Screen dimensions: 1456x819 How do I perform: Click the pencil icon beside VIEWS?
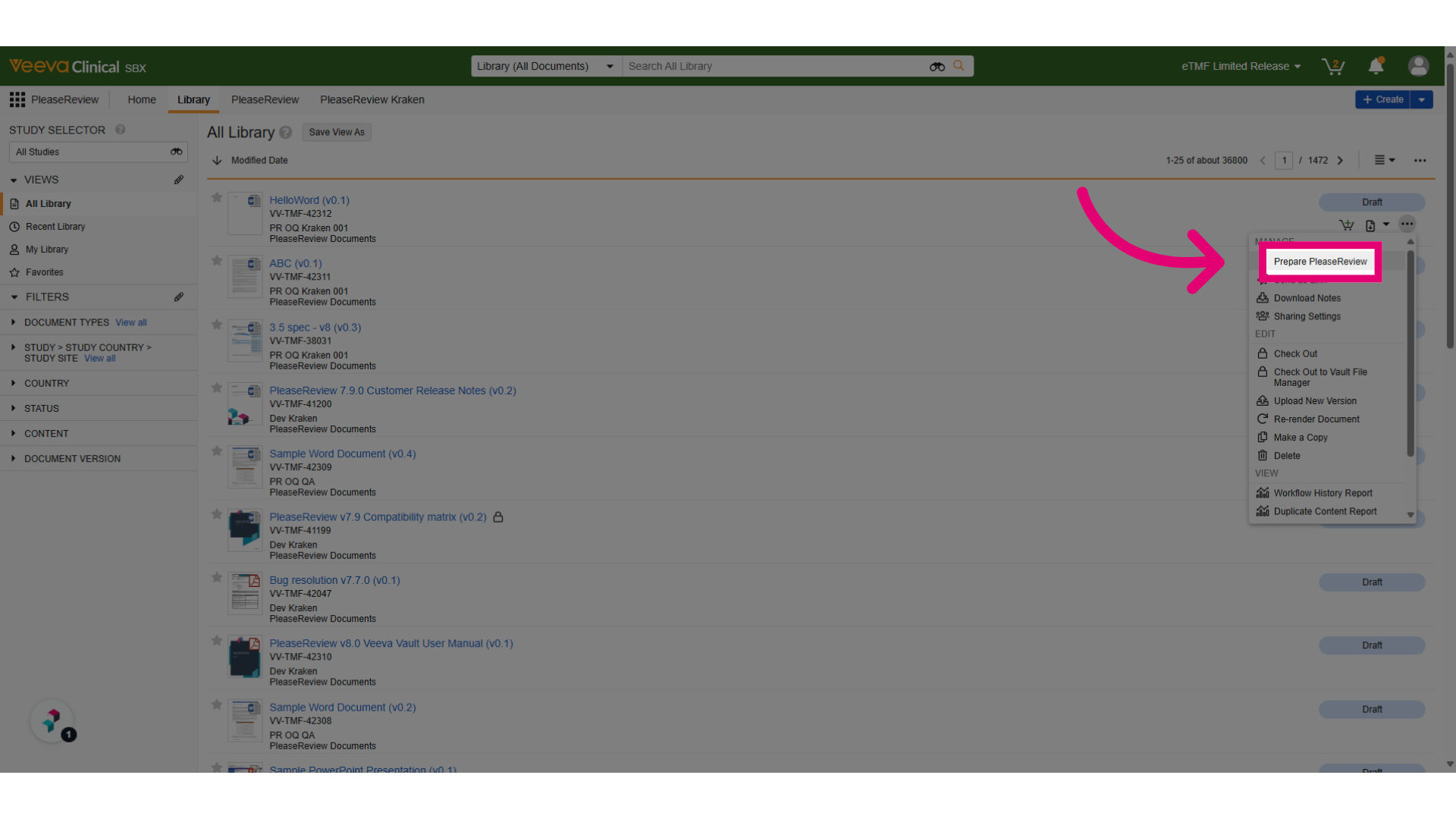tap(179, 180)
